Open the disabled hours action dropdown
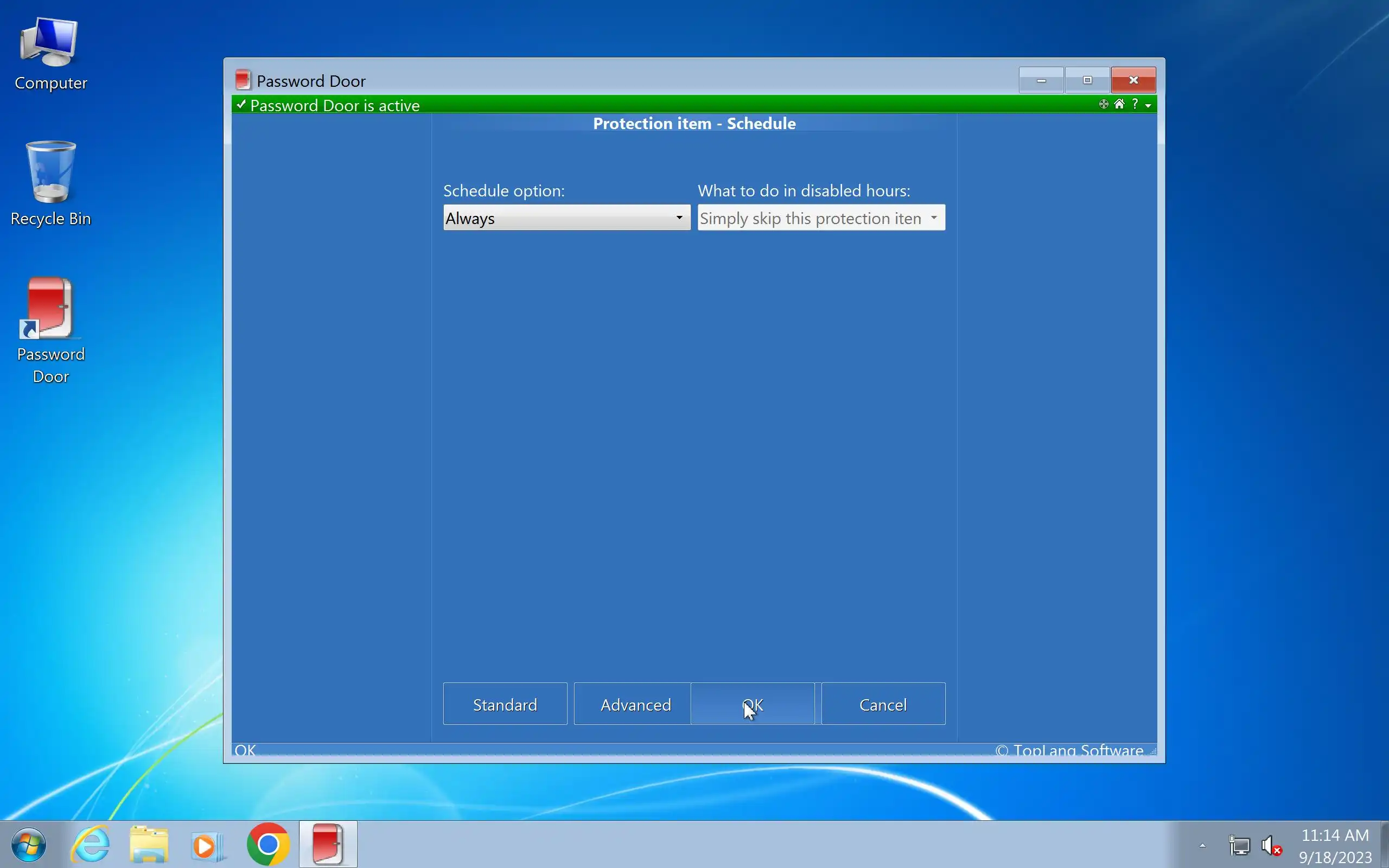1389x868 pixels. 934,218
